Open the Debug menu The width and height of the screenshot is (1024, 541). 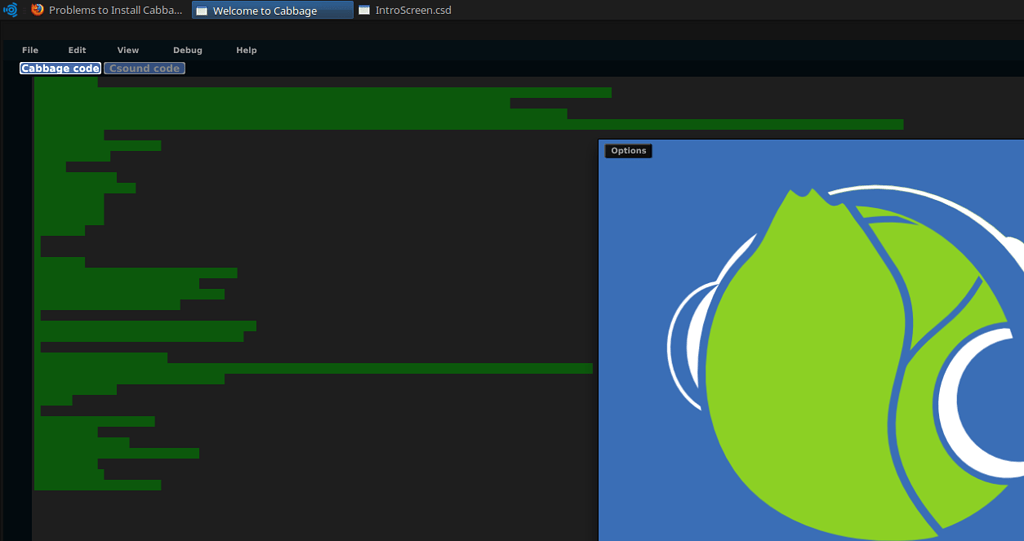click(187, 50)
